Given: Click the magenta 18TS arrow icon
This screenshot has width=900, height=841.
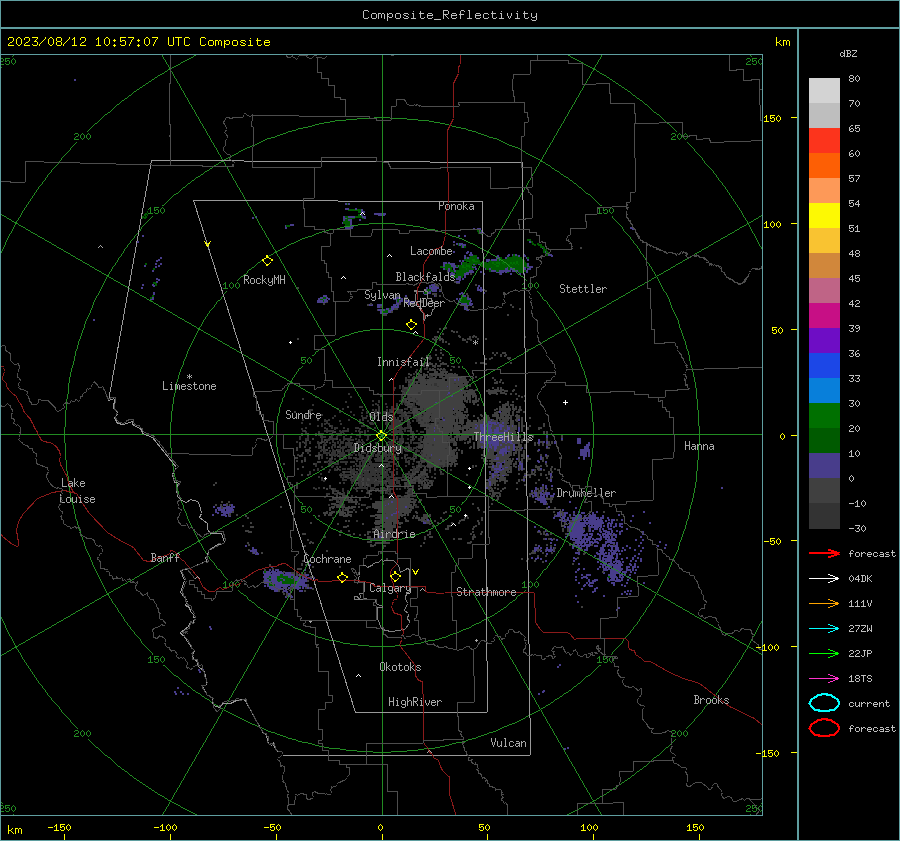Looking at the screenshot, I should tap(824, 679).
